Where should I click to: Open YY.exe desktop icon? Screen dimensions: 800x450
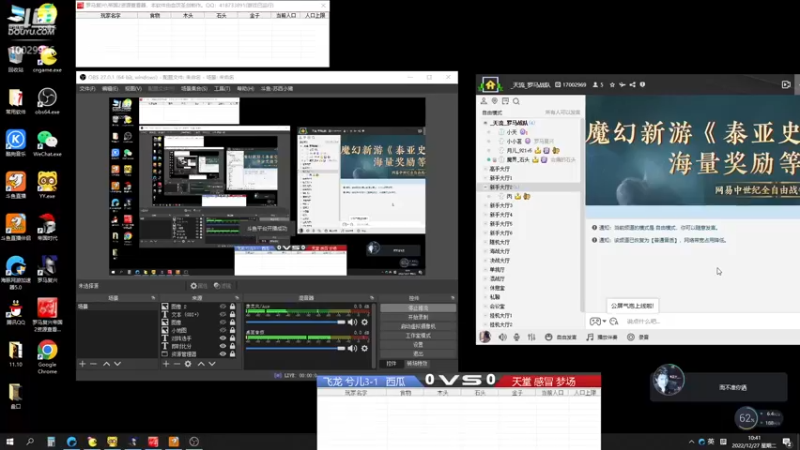tap(47, 185)
